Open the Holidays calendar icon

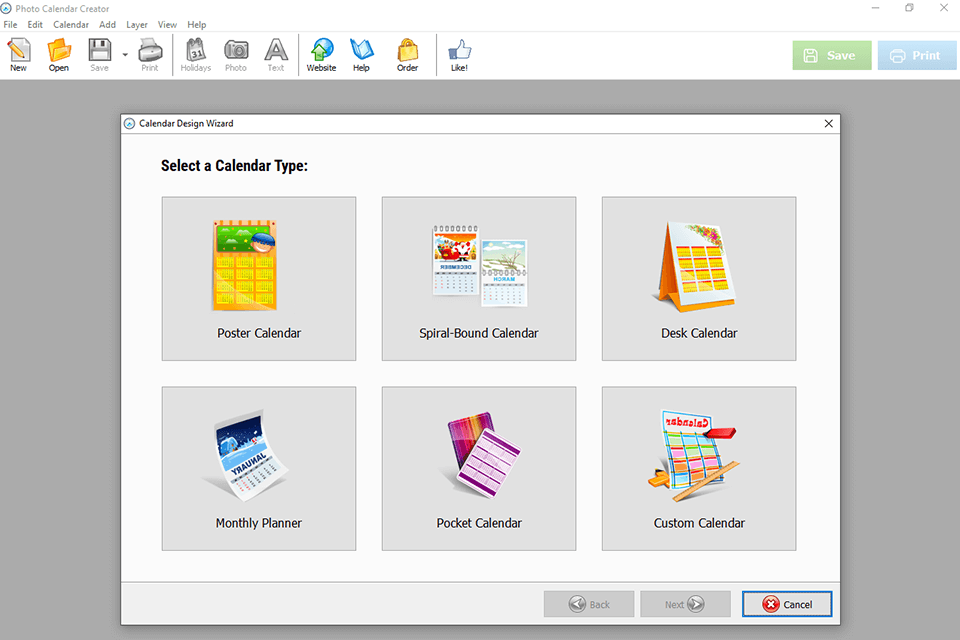pyautogui.click(x=196, y=55)
